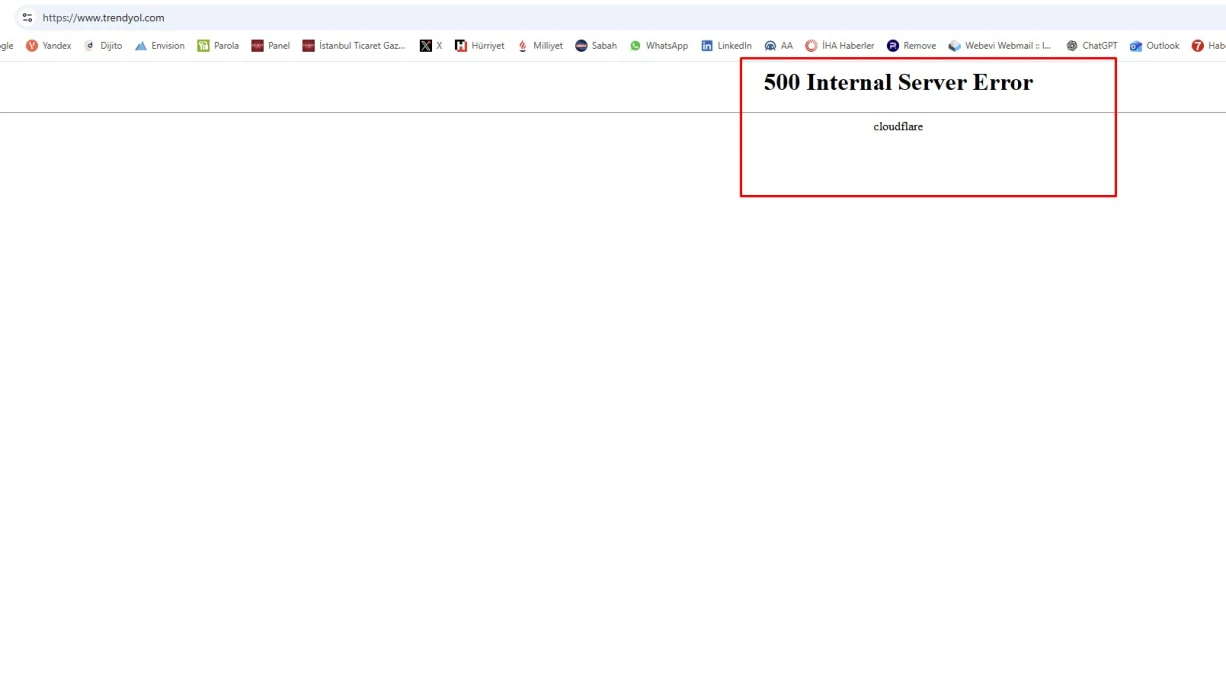This screenshot has width=1226, height=700.
Task: Open the Webevi Webmail bookmark
Action: tap(1000, 46)
